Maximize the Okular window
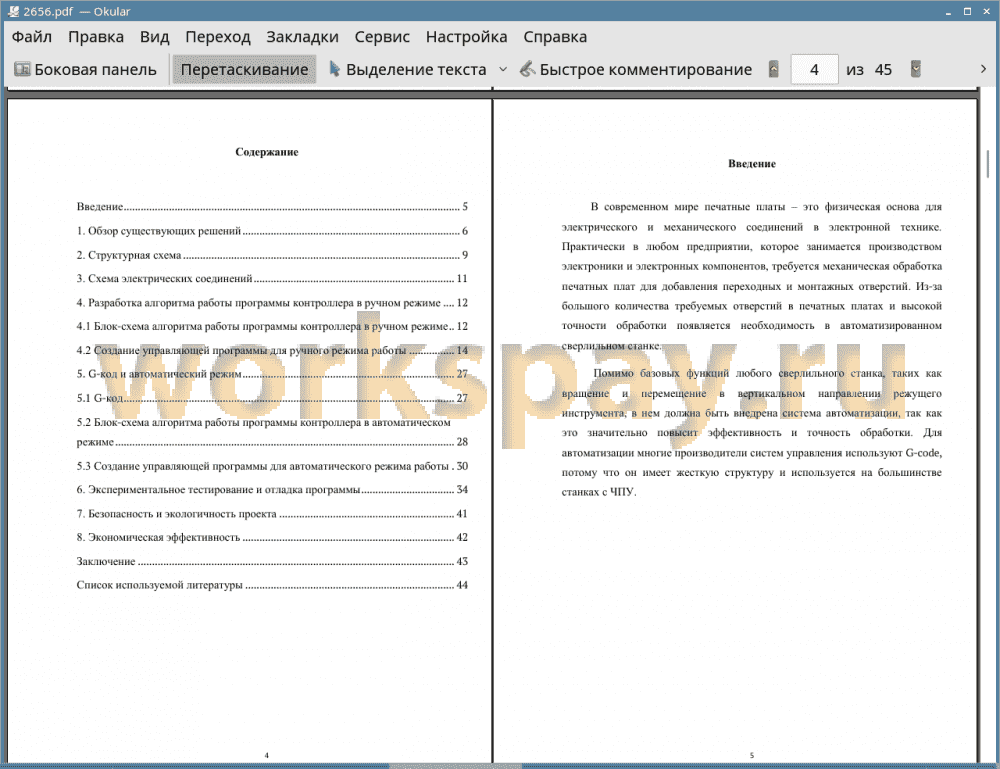 (967, 11)
